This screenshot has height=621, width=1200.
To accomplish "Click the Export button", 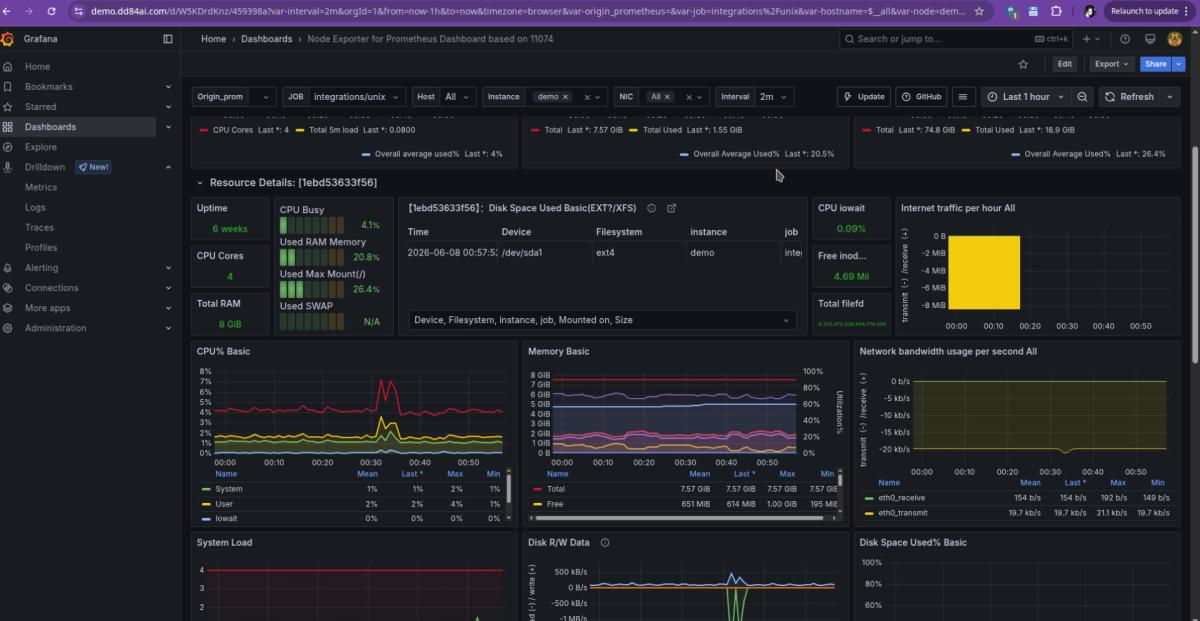I will (x=1111, y=64).
